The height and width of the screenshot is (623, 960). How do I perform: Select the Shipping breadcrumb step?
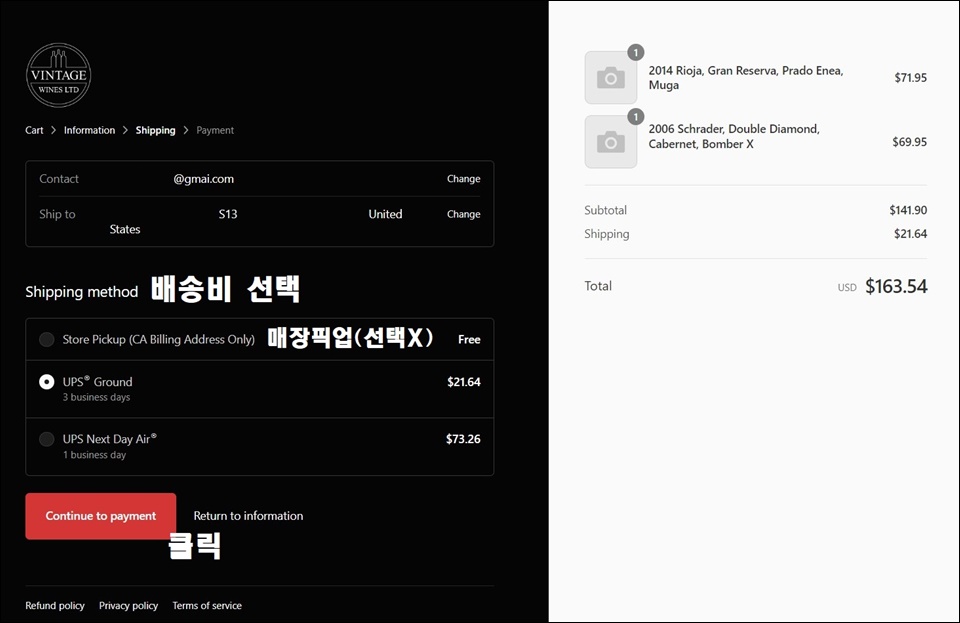[x=156, y=130]
